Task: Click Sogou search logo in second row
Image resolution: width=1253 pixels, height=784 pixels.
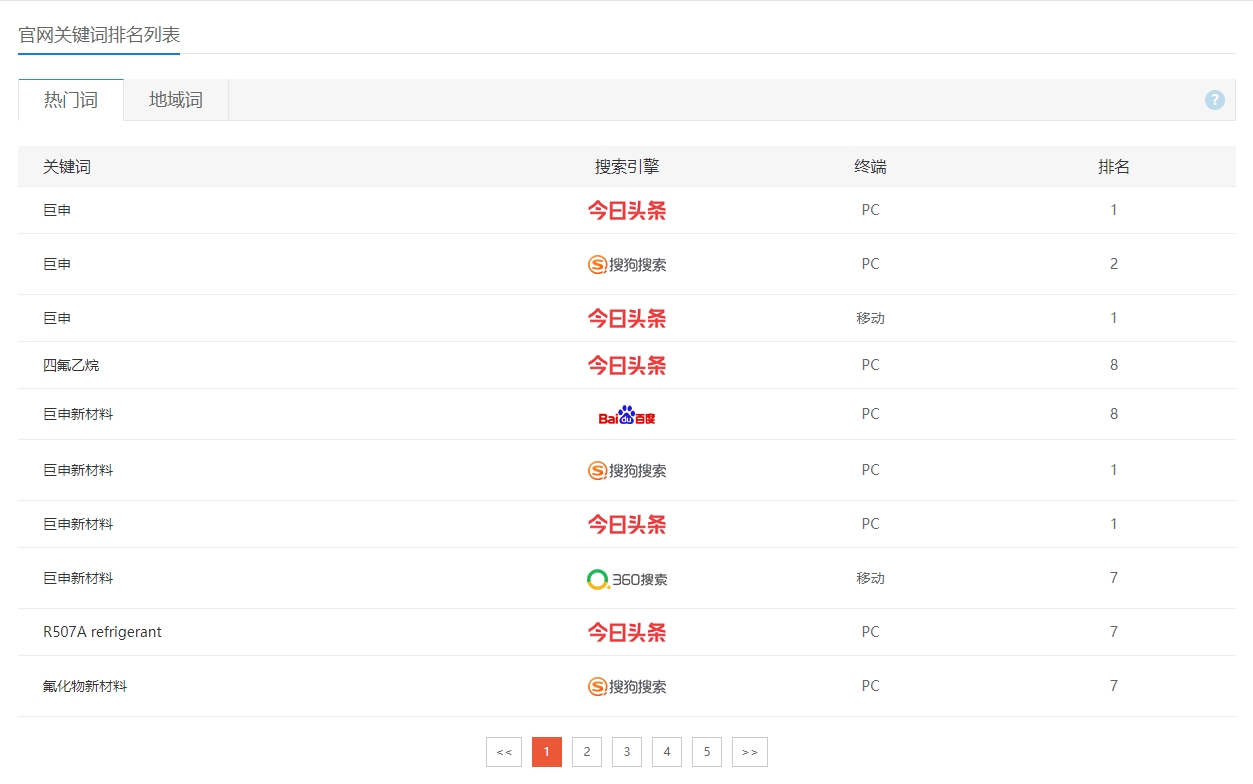Action: click(x=626, y=264)
